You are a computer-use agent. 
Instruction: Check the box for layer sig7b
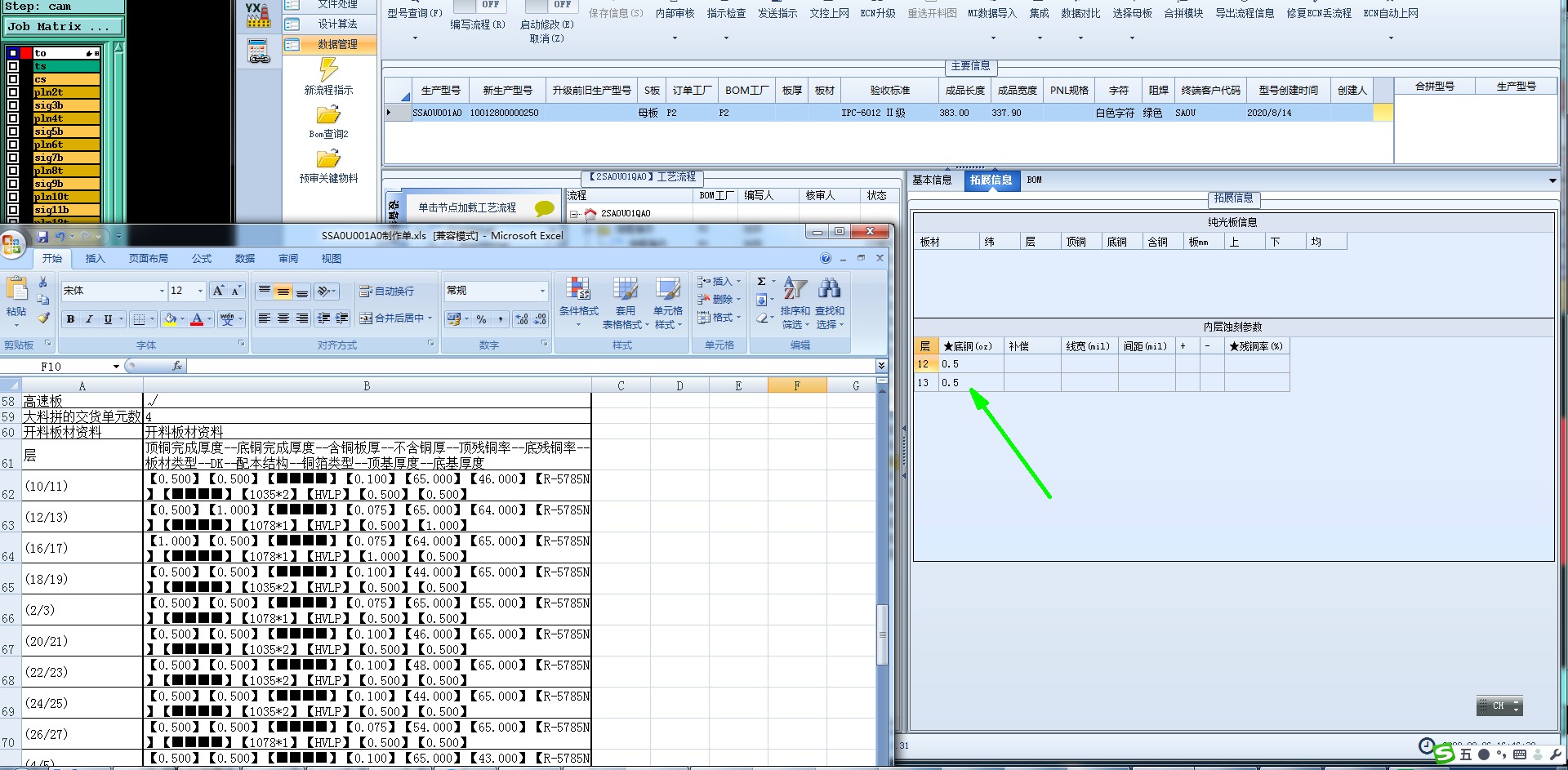tap(13, 158)
